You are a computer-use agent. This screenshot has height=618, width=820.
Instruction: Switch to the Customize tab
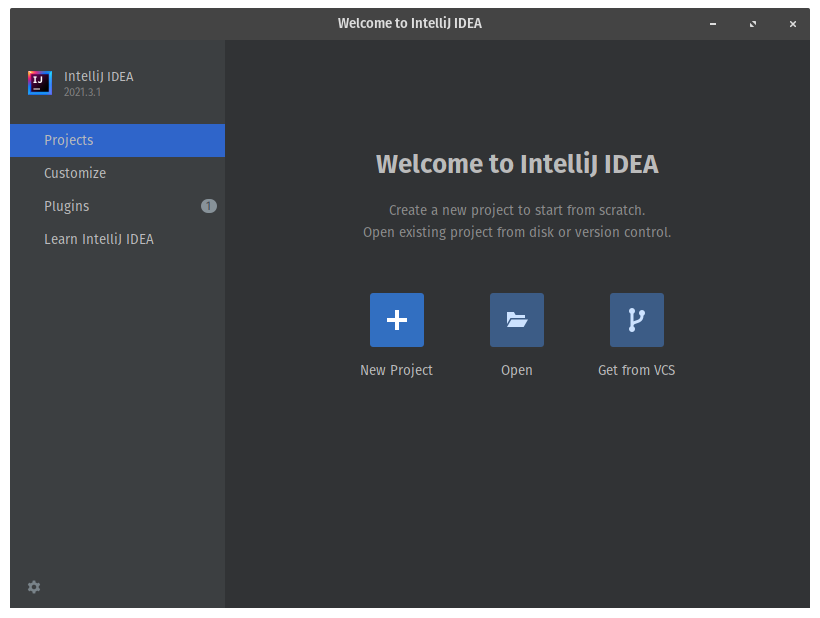pos(118,173)
